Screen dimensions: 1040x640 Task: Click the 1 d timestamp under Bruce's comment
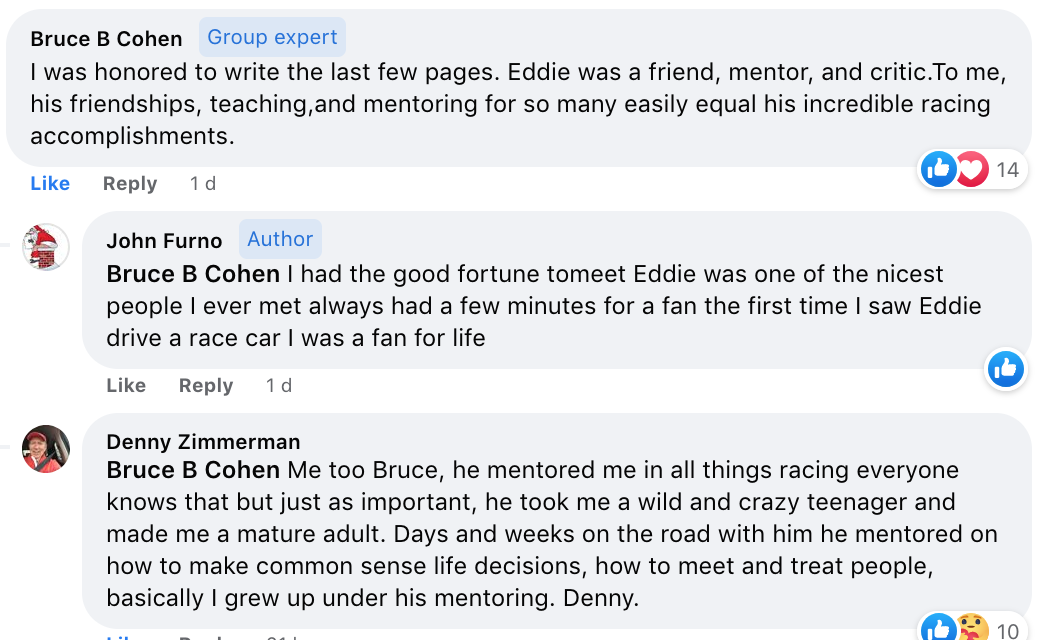pyautogui.click(x=203, y=184)
